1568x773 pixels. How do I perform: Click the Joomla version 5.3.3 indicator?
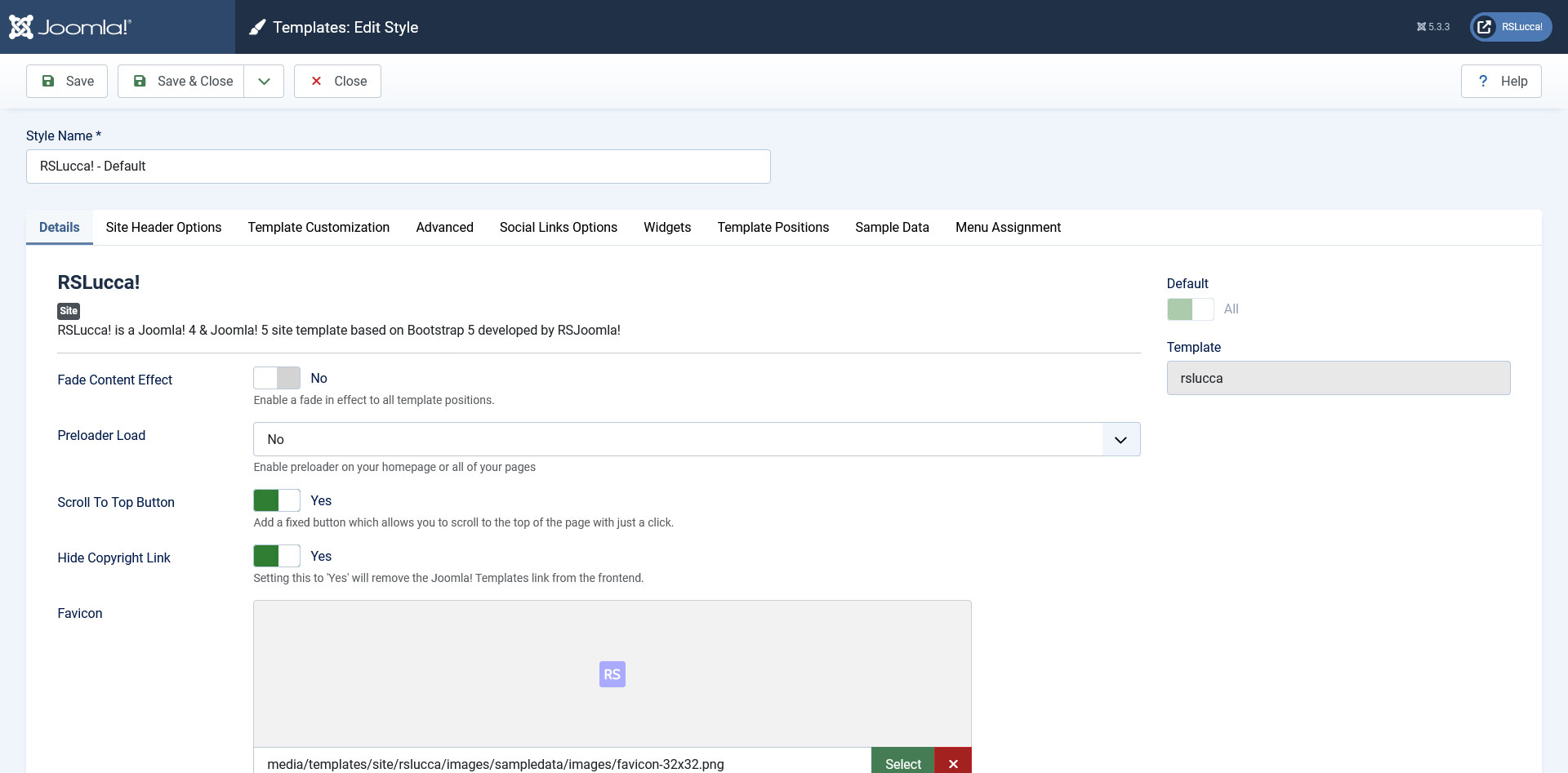click(x=1433, y=27)
